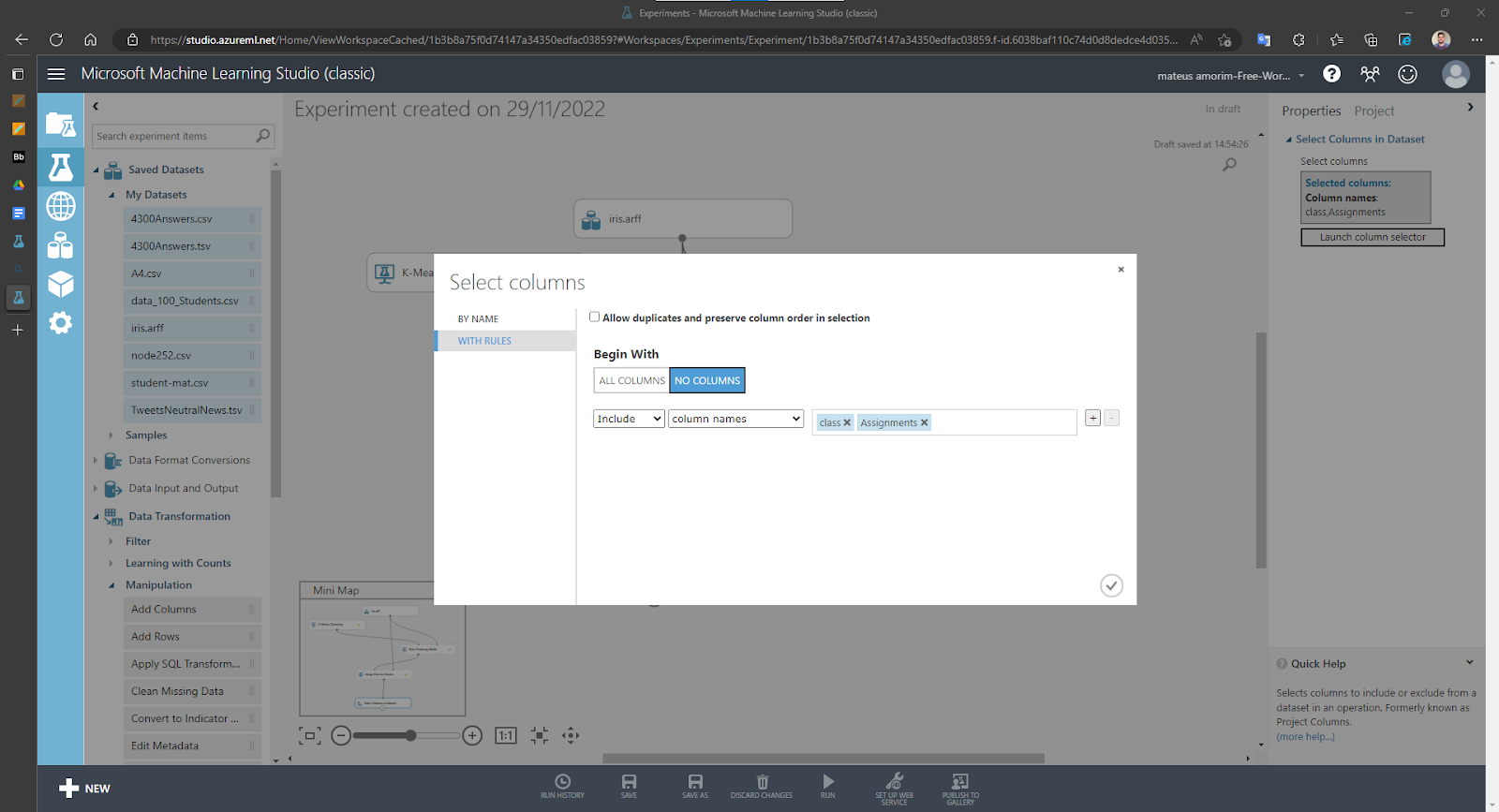Remove the Assignments column tag

pyautogui.click(x=924, y=422)
